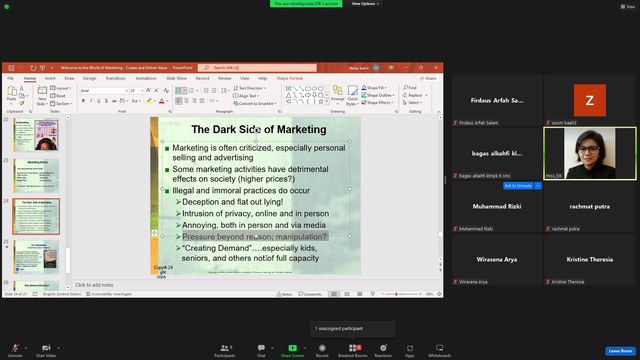Click the Paste icon in Clipboard group
This screenshot has height=360, width=640.
tap(11, 91)
